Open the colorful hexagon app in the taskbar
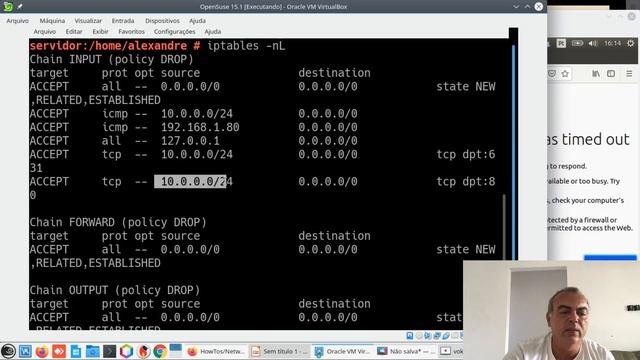640x360 pixels. (127, 351)
